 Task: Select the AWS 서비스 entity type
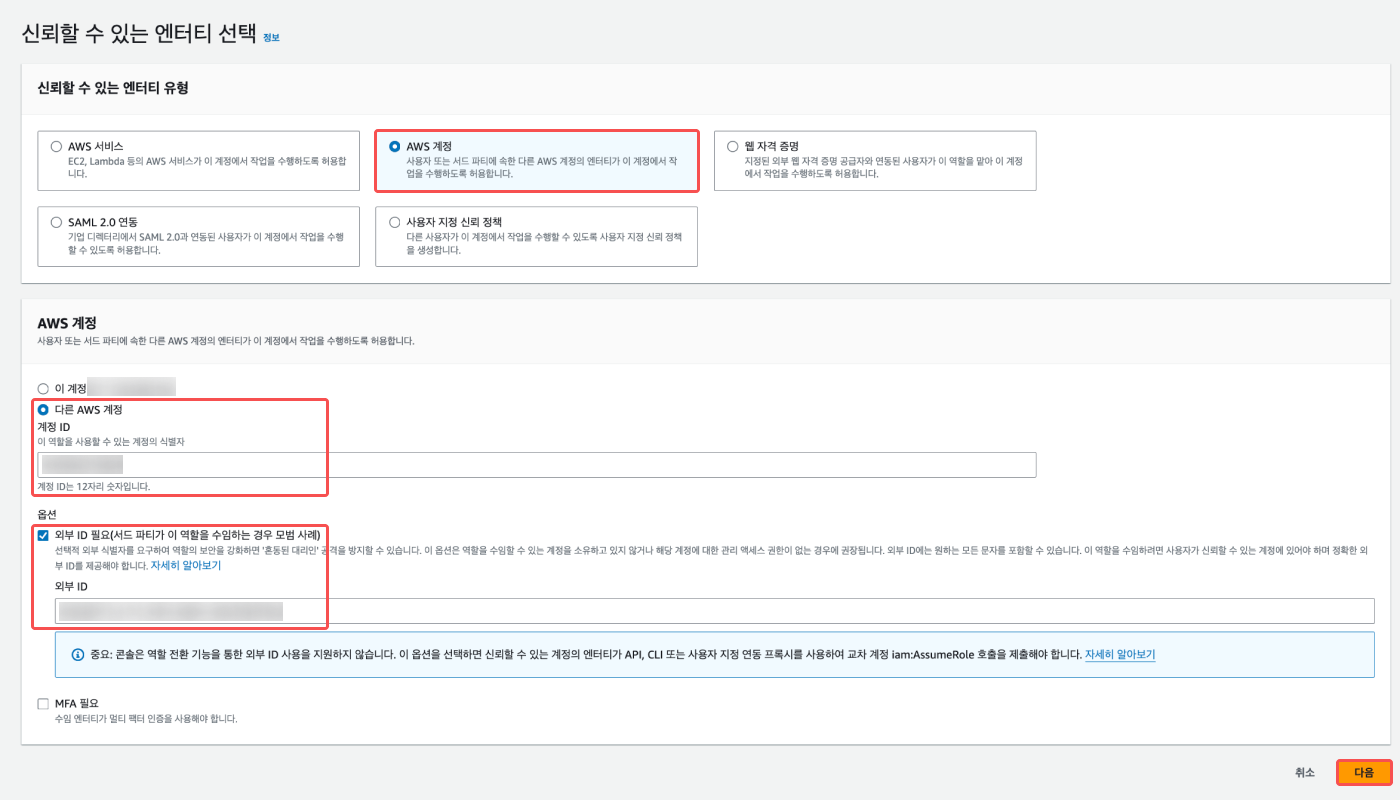pyautogui.click(x=56, y=146)
